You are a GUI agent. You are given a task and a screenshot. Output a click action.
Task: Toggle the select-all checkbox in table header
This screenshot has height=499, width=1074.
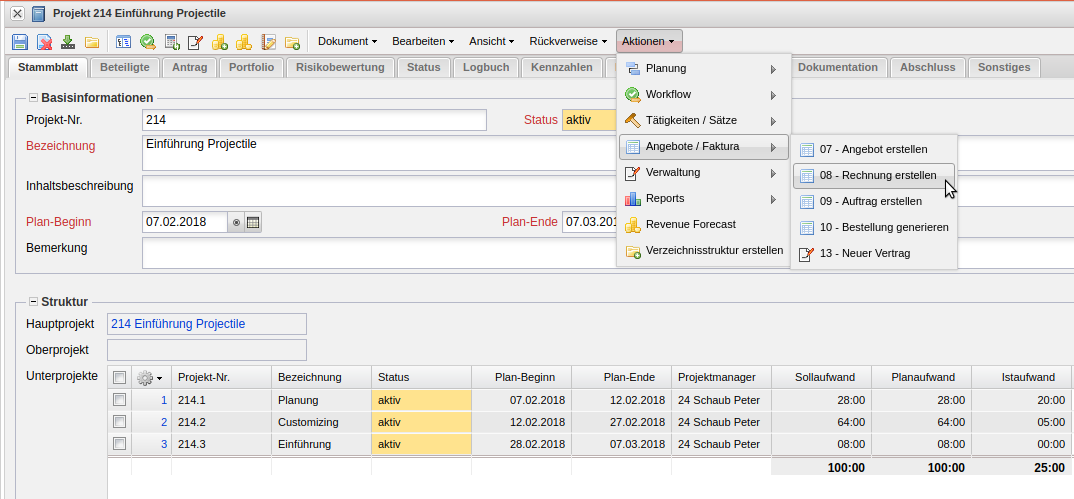pos(120,378)
